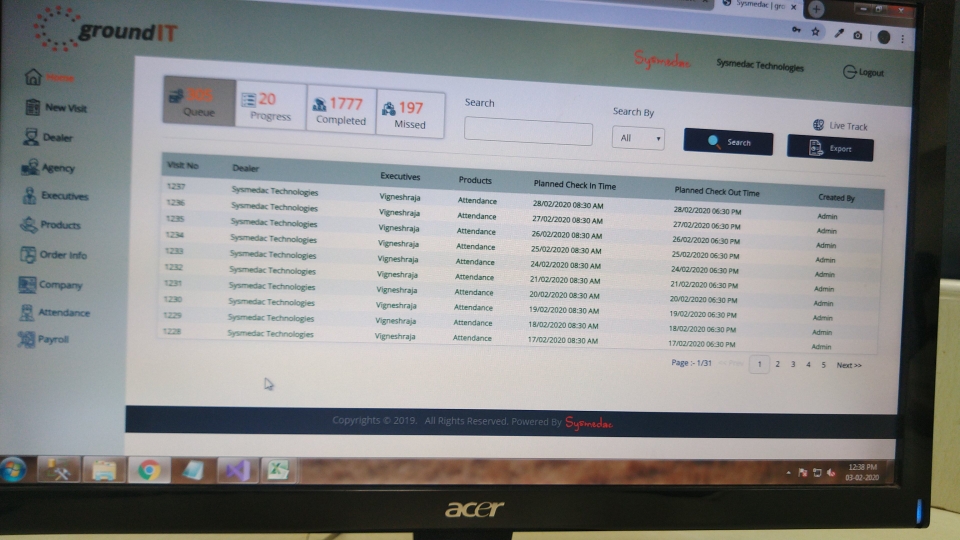Viewport: 960px width, 540px height.
Task: Open the Home sidebar icon
Action: (x=33, y=77)
